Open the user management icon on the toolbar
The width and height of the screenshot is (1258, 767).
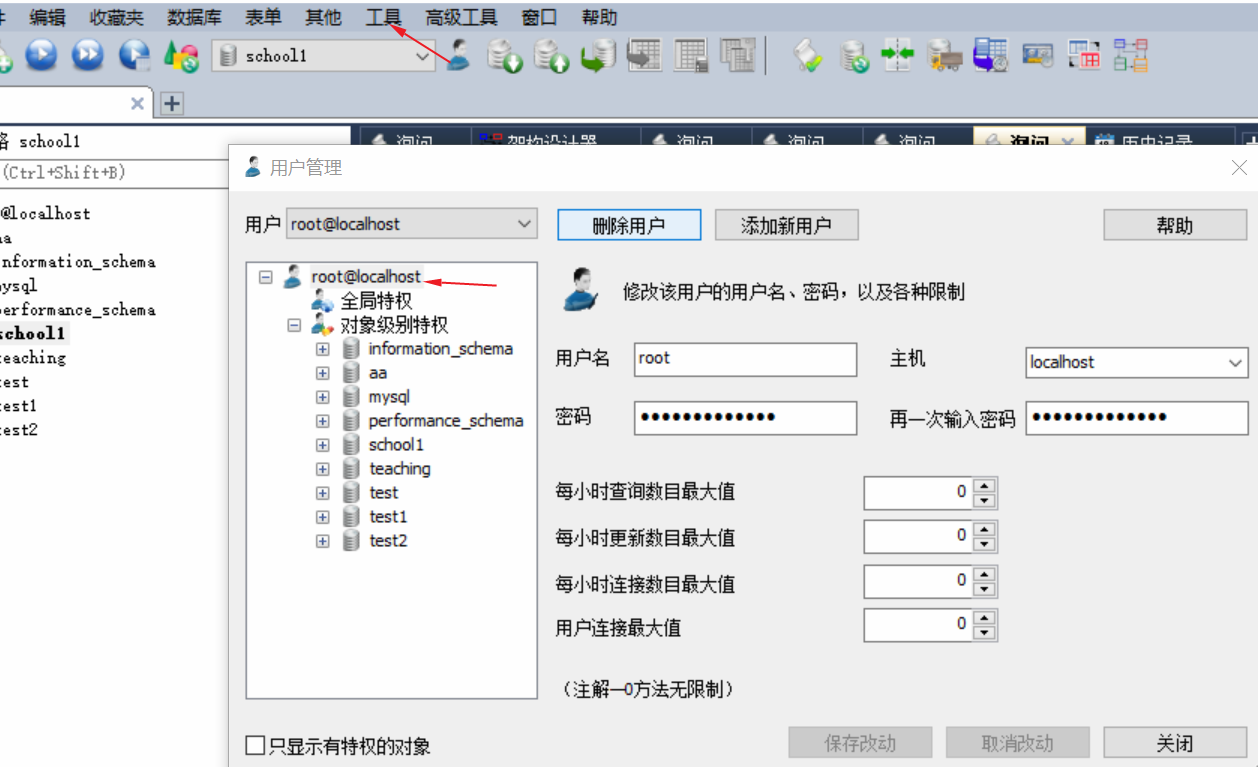tap(457, 56)
